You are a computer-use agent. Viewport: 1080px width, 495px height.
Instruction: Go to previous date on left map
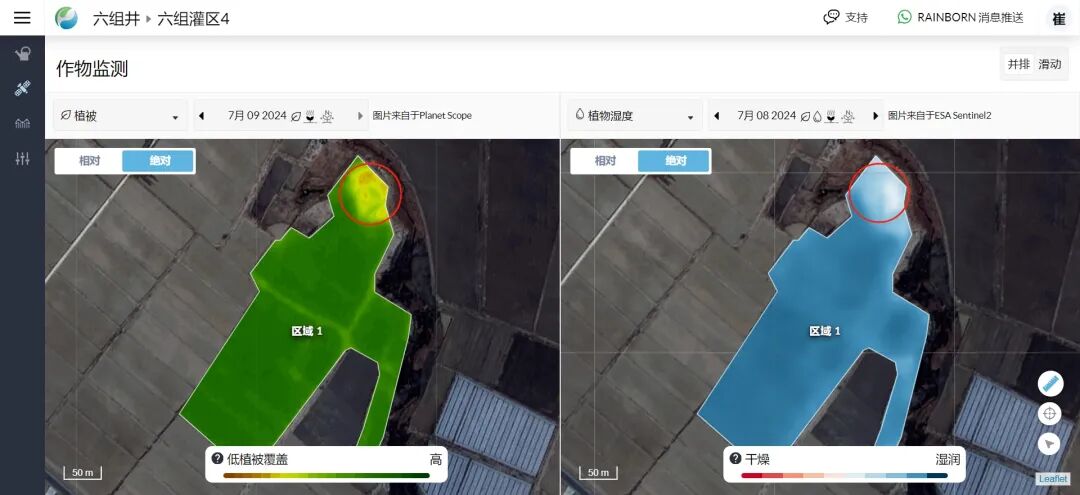click(x=202, y=116)
